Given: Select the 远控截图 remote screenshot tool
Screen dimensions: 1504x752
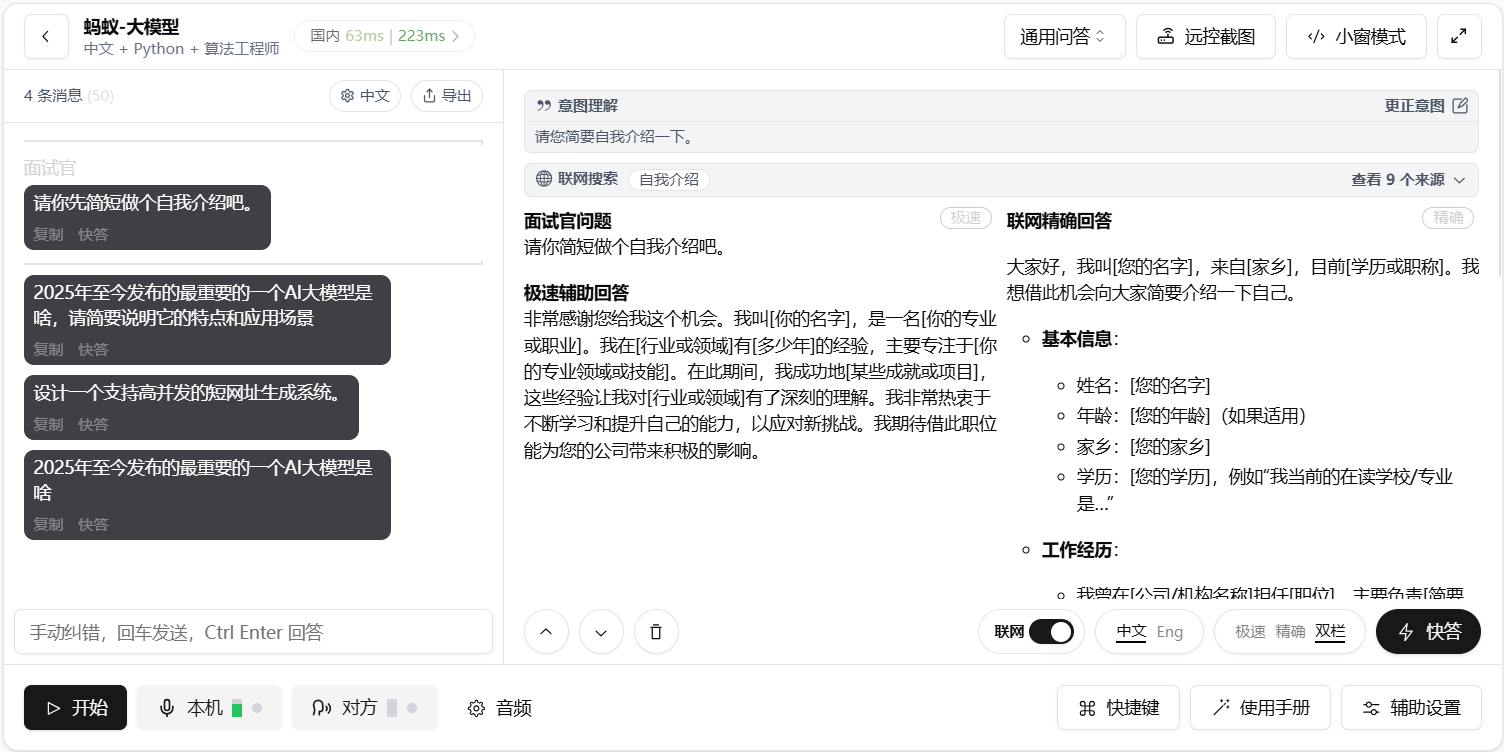Looking at the screenshot, I should point(1206,36).
